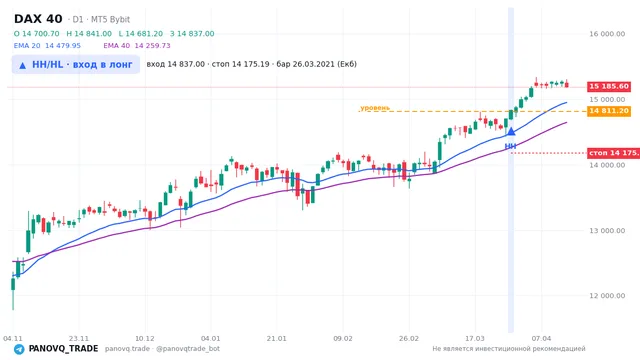The height and width of the screenshot is (360, 640).
Task: Click the EMA 40 value 14 259.73
Action: click(x=152, y=46)
